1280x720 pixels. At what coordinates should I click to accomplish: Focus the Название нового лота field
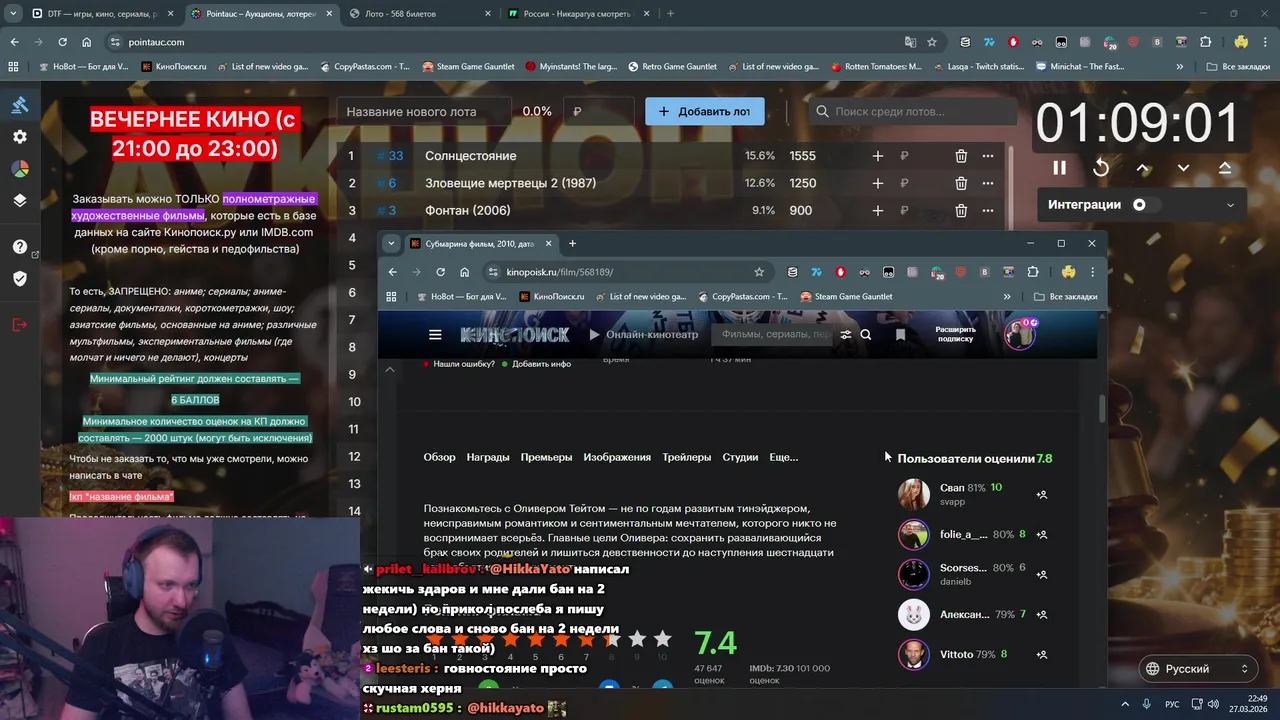(422, 111)
